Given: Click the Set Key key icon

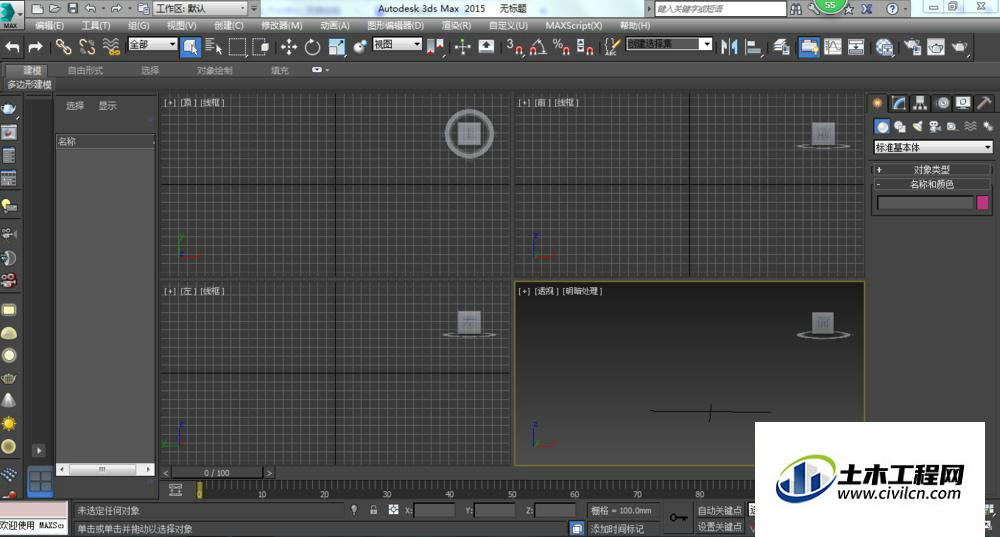Looking at the screenshot, I should coord(678,517).
